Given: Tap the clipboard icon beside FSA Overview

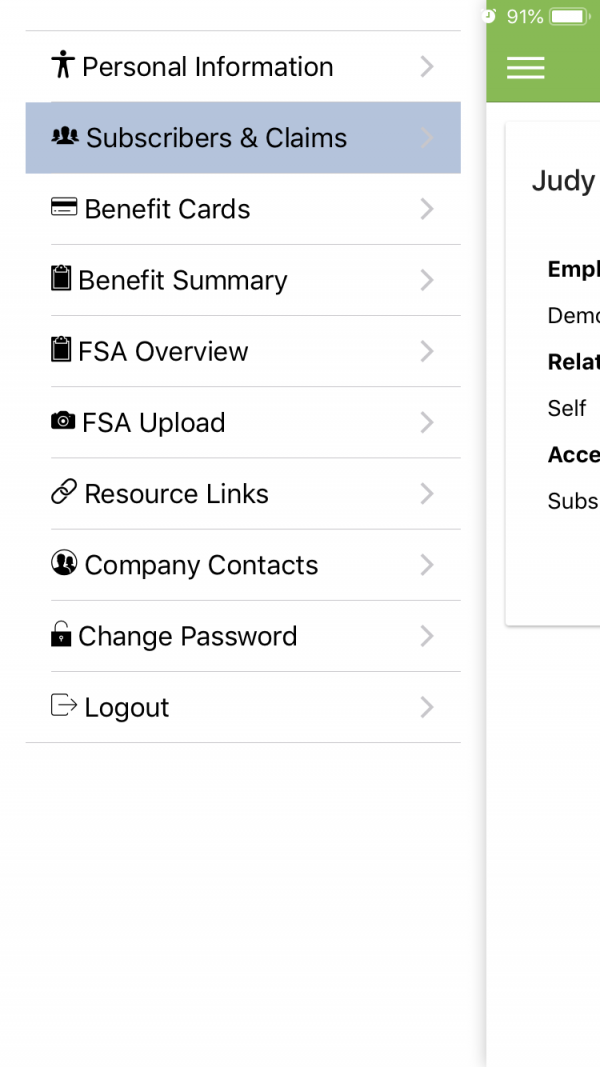Looking at the screenshot, I should point(61,349).
